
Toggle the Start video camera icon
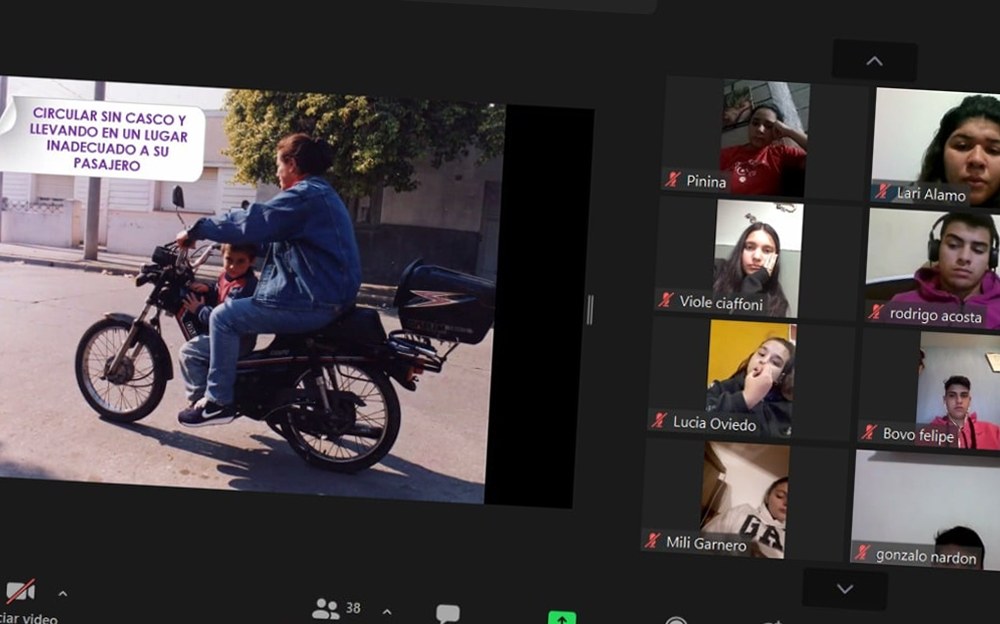tap(20, 592)
